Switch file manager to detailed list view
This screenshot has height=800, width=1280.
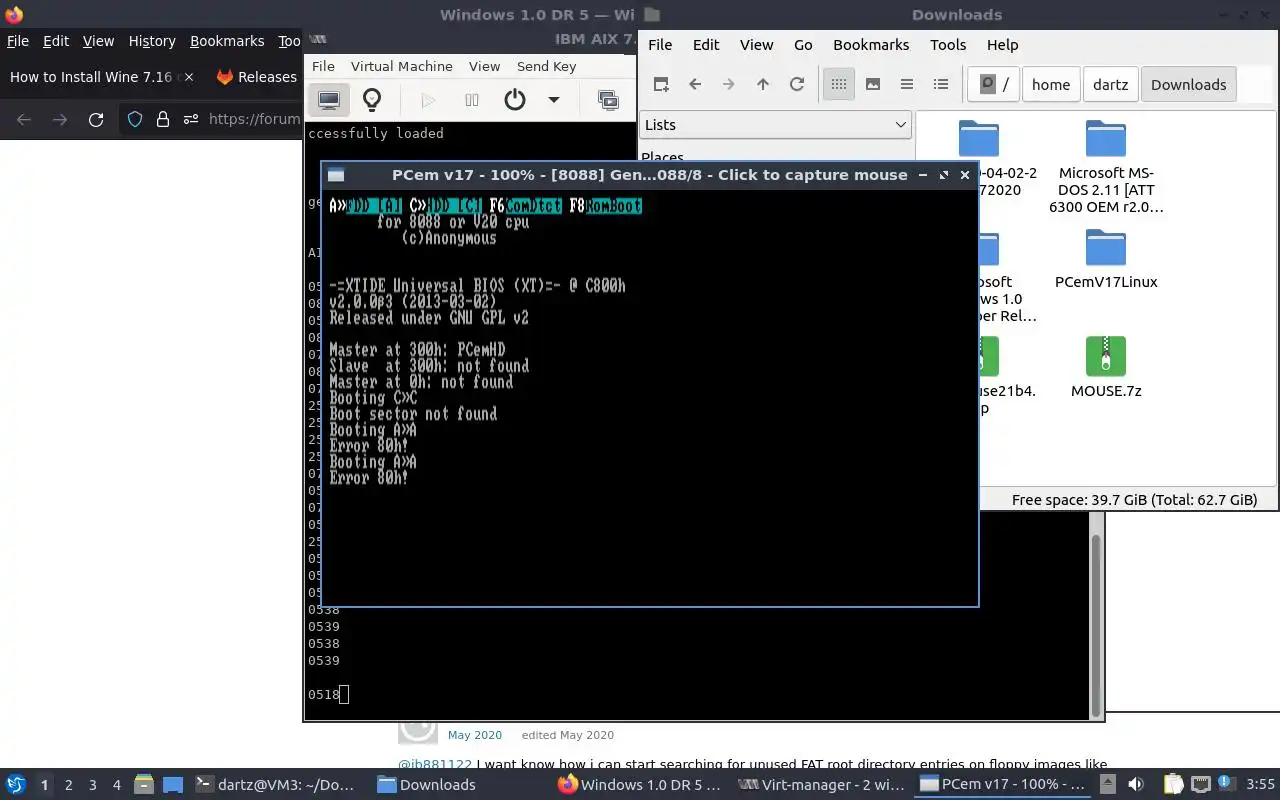[941, 84]
